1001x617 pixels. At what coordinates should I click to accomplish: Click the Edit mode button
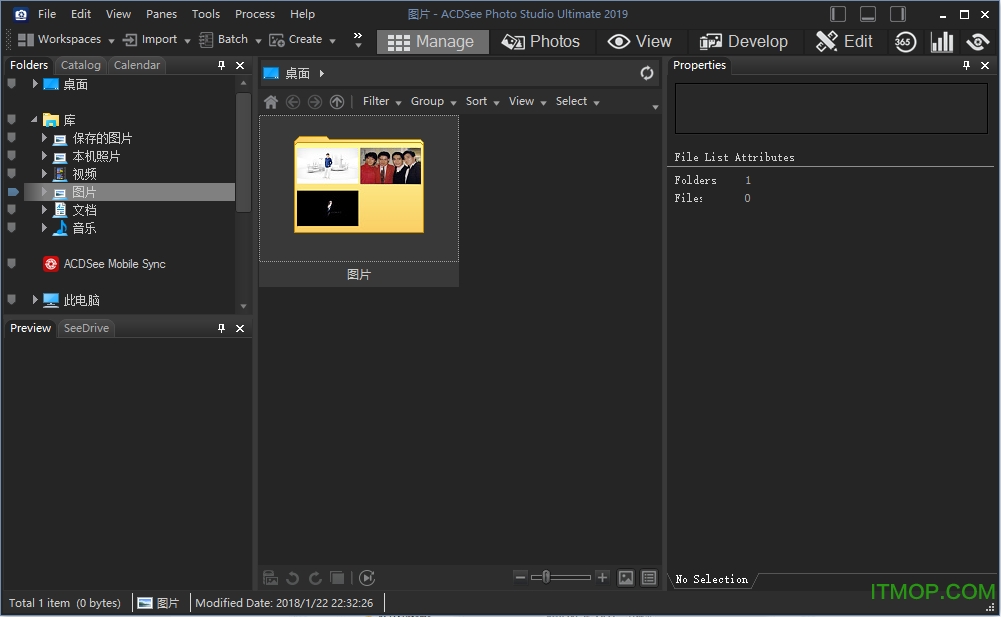click(x=845, y=41)
